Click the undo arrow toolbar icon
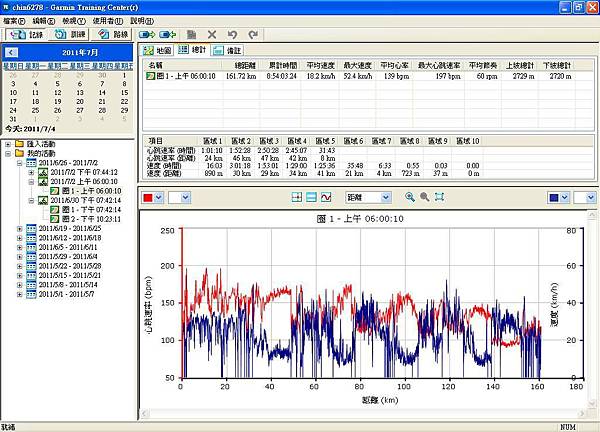Screen dimensions: 600x432 click(x=231, y=33)
